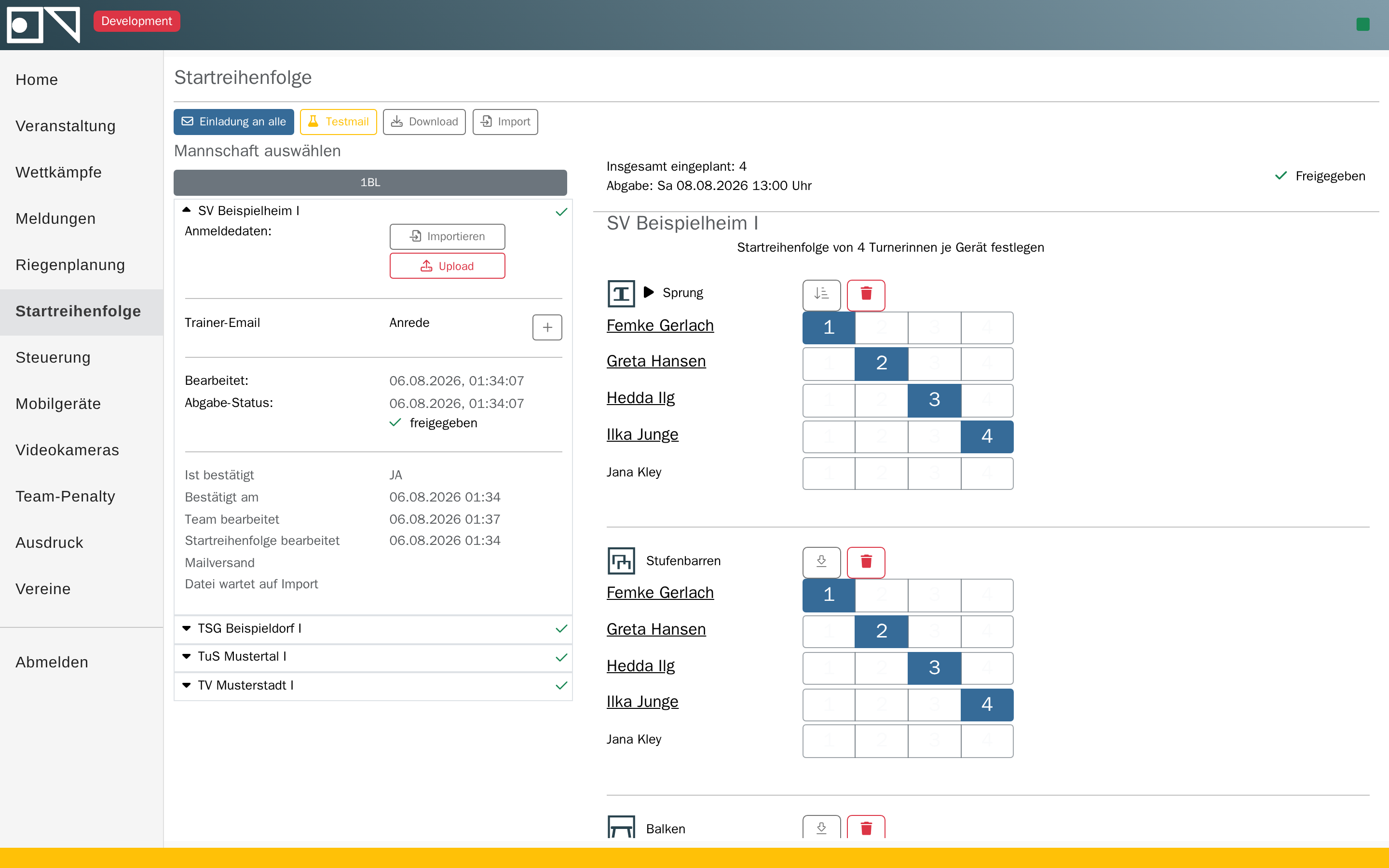The width and height of the screenshot is (1389, 868).
Task: Click the Stufenbarren copy-down arrow icon
Action: coord(821,561)
